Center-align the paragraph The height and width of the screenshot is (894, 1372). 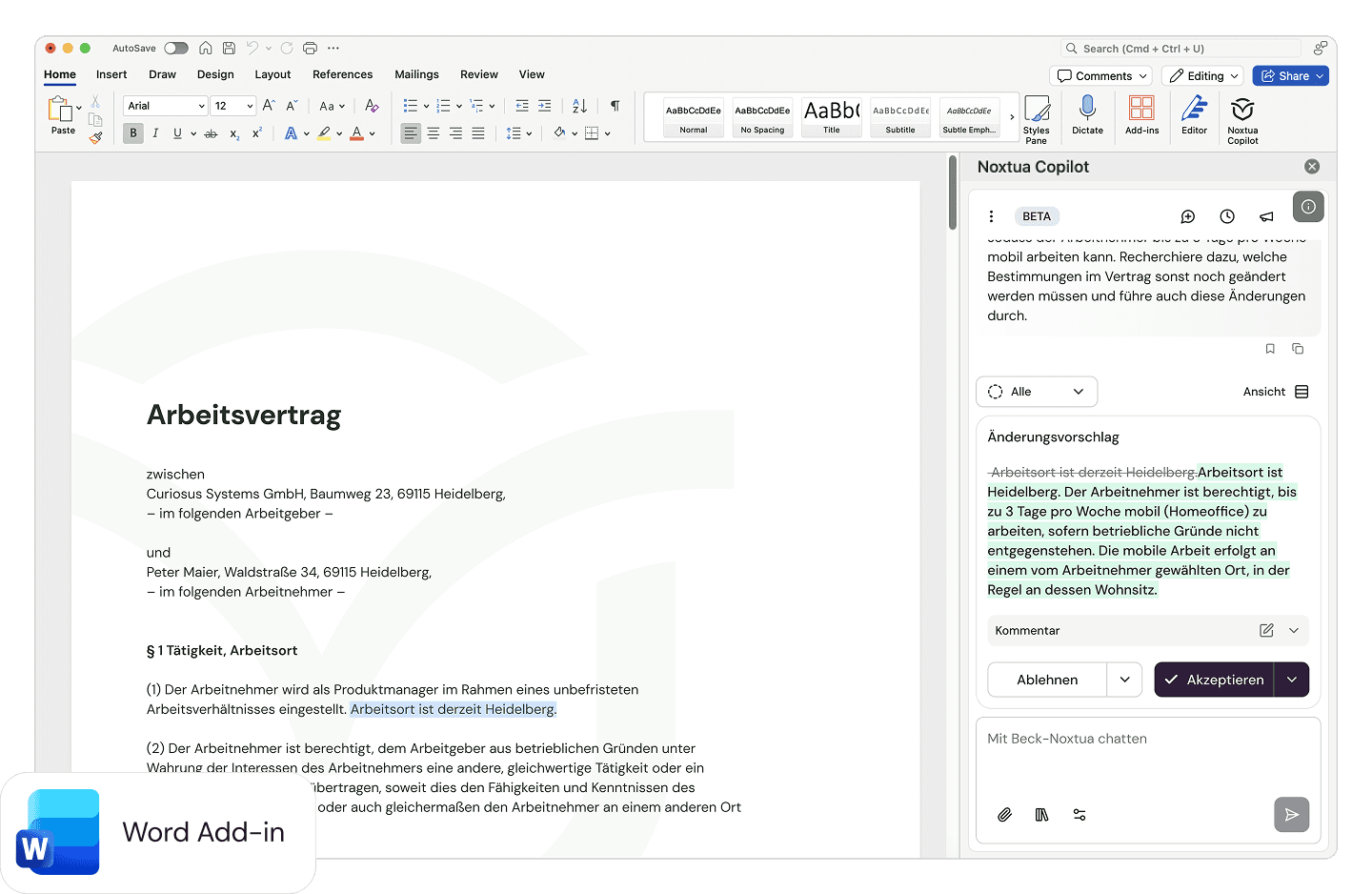tap(434, 133)
